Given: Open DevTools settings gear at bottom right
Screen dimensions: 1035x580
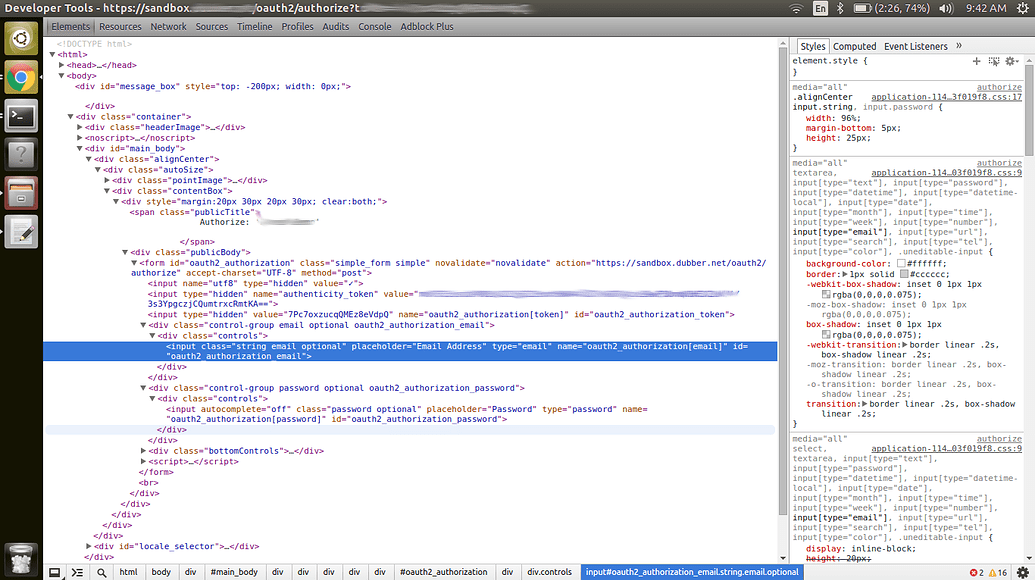Looking at the screenshot, I should pos(1023,572).
